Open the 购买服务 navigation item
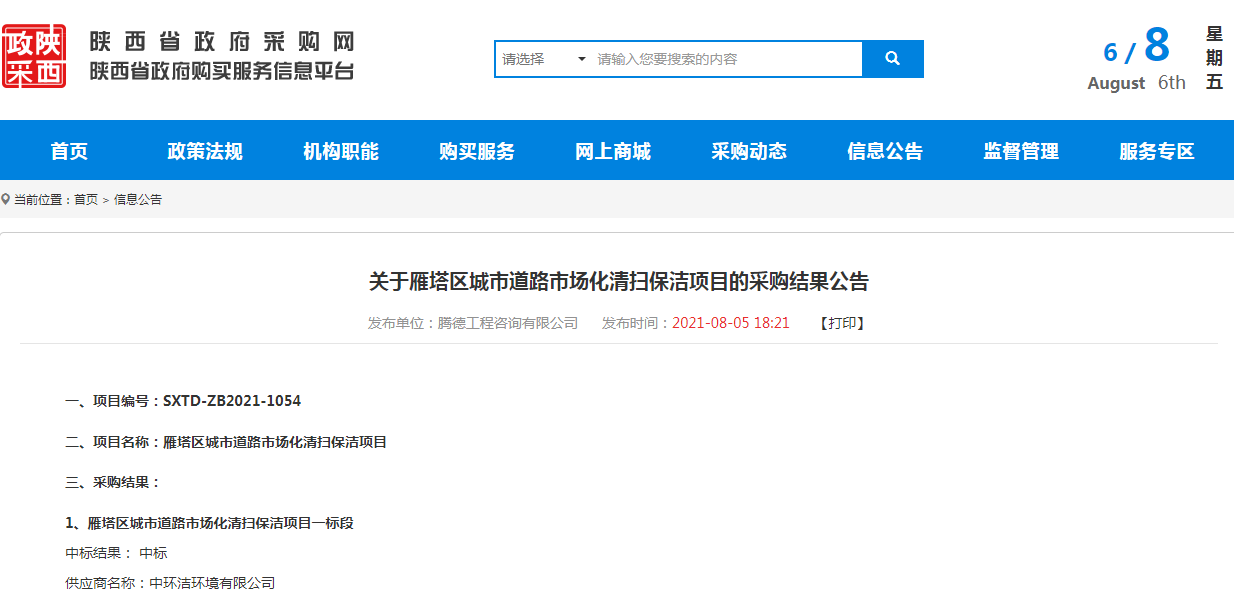The width and height of the screenshot is (1234, 598). (x=477, y=151)
